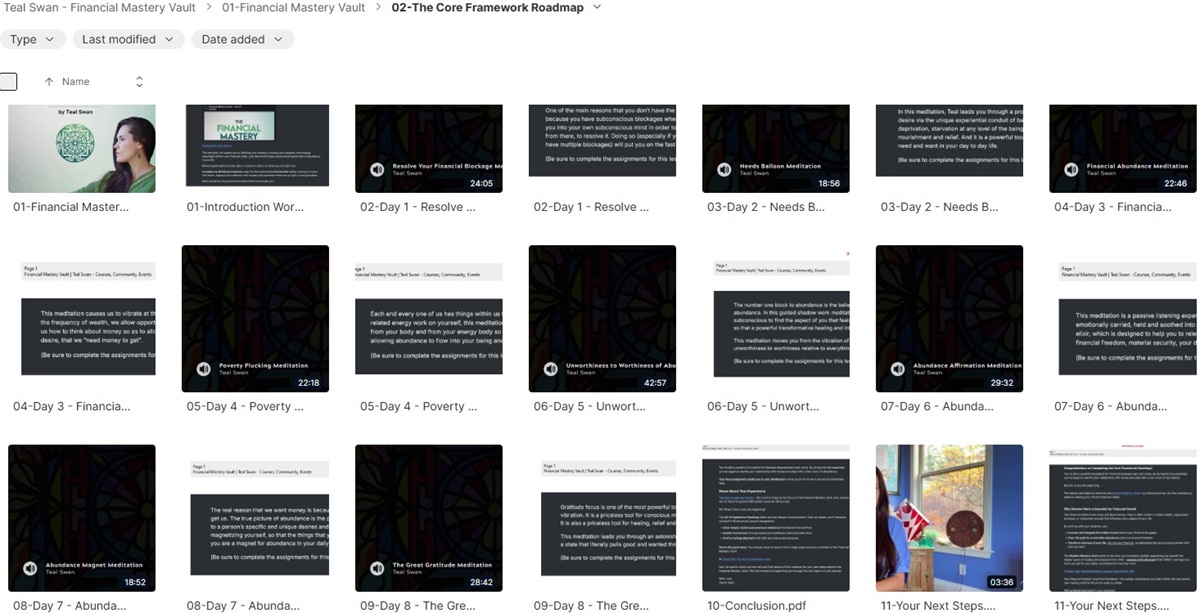
Task: Open the Type filter dropdown
Action: (x=33, y=39)
